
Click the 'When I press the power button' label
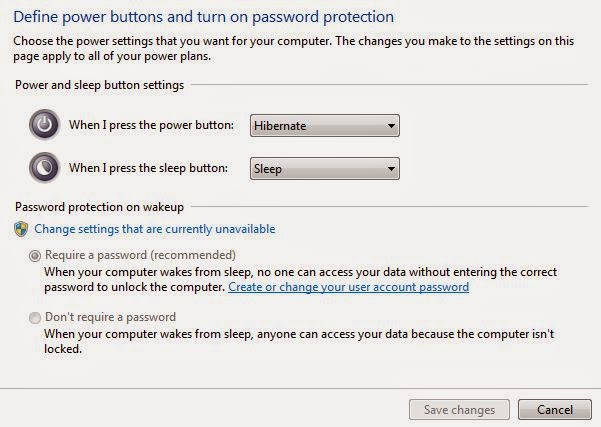151,126
